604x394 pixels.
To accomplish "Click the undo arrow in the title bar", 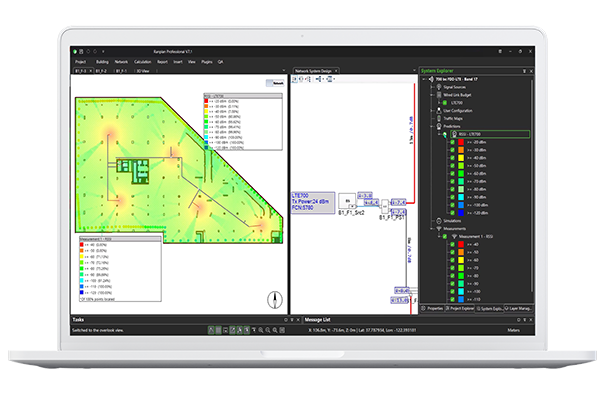I will [x=88, y=51].
